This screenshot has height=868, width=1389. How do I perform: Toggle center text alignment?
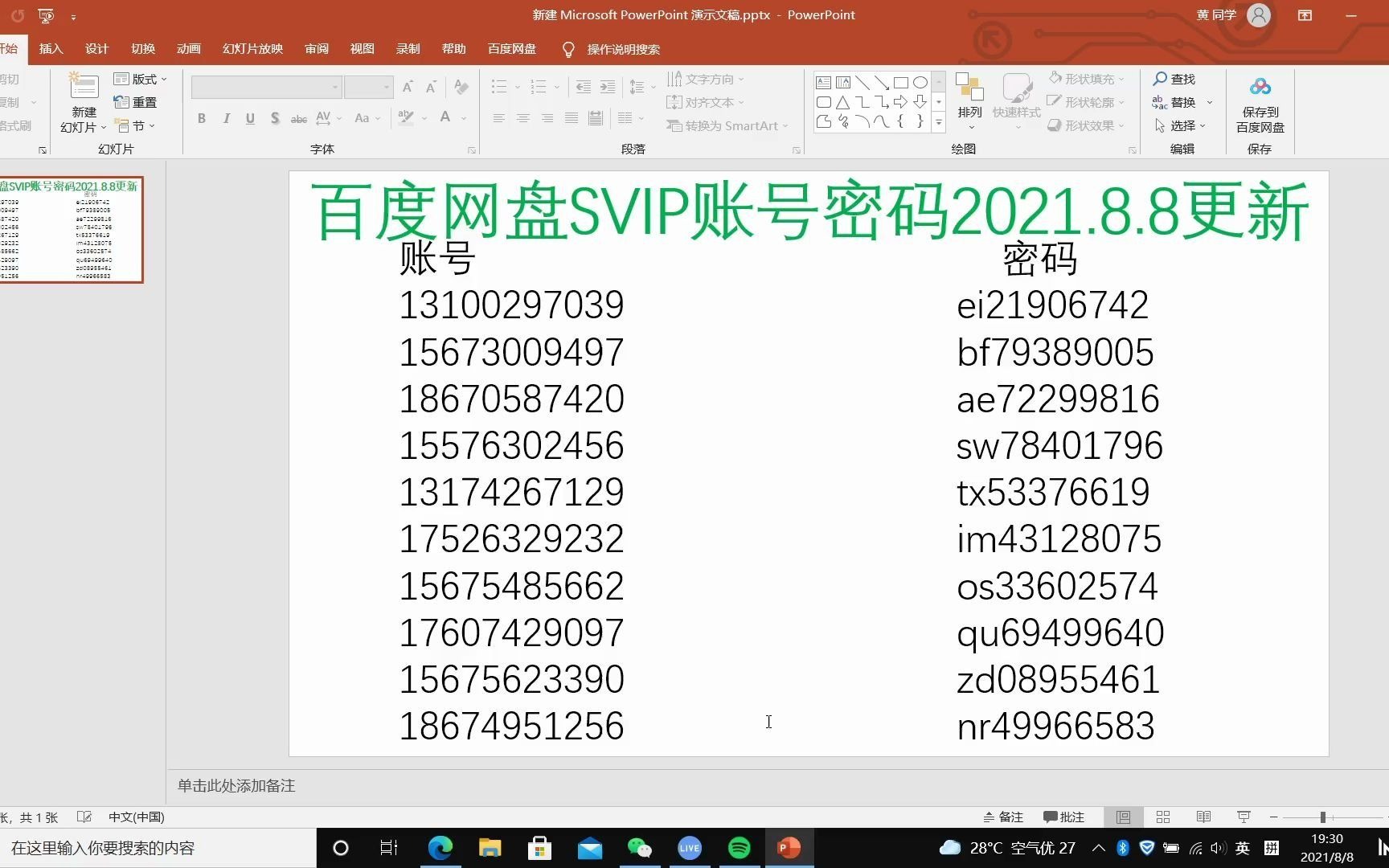point(523,118)
